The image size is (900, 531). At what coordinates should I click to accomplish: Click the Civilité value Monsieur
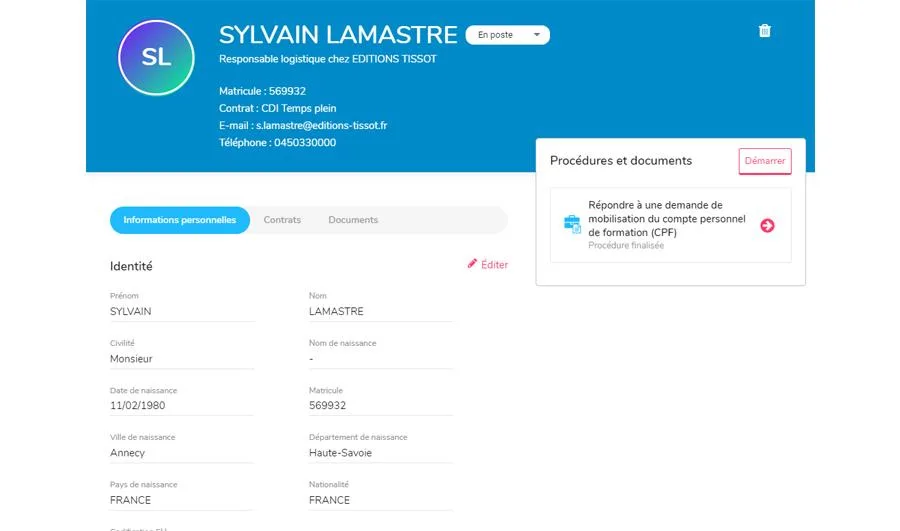[x=131, y=359]
